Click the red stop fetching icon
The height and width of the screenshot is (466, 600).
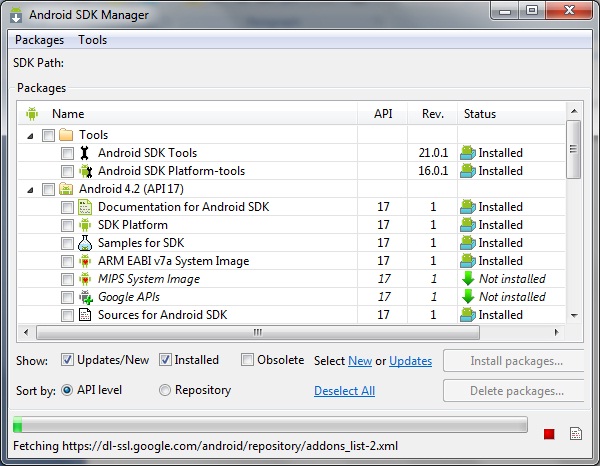click(549, 433)
